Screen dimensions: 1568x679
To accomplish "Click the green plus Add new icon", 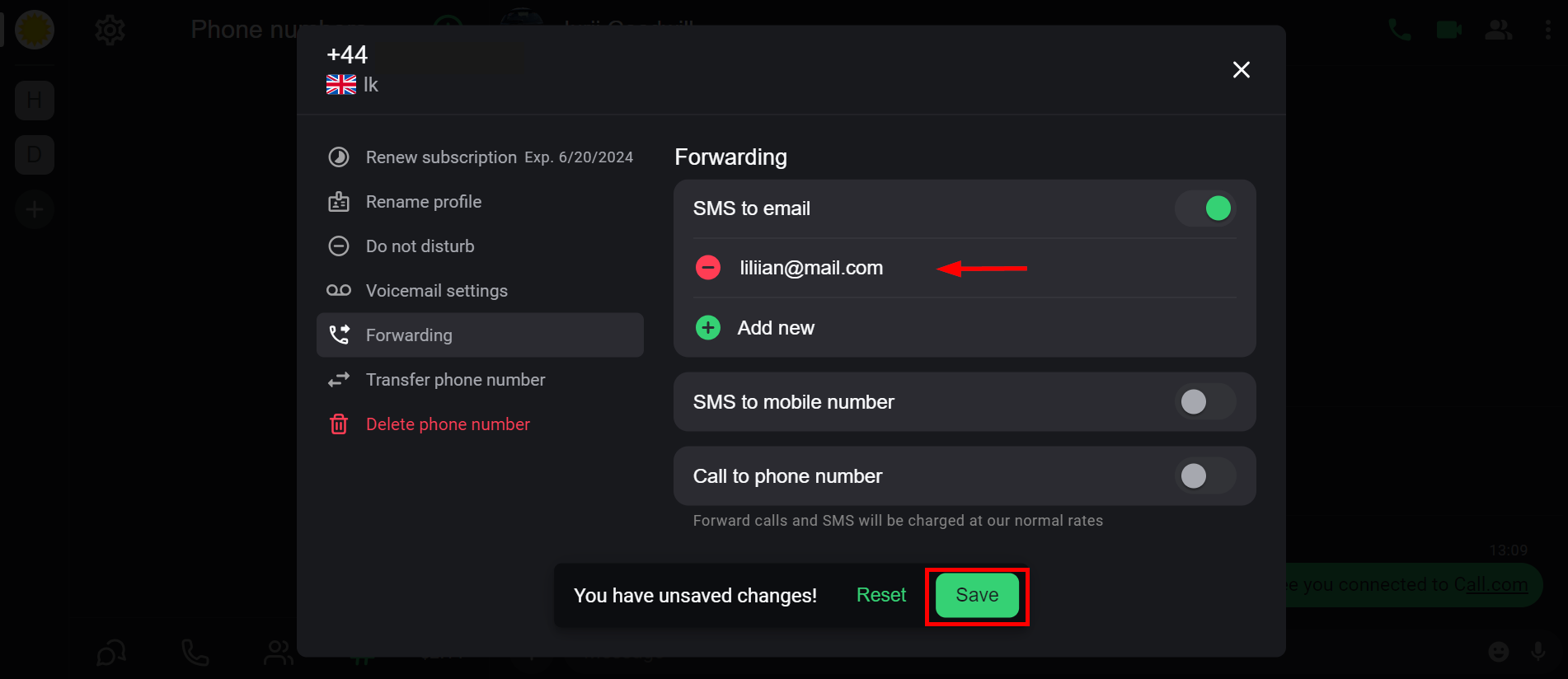I will [x=707, y=328].
